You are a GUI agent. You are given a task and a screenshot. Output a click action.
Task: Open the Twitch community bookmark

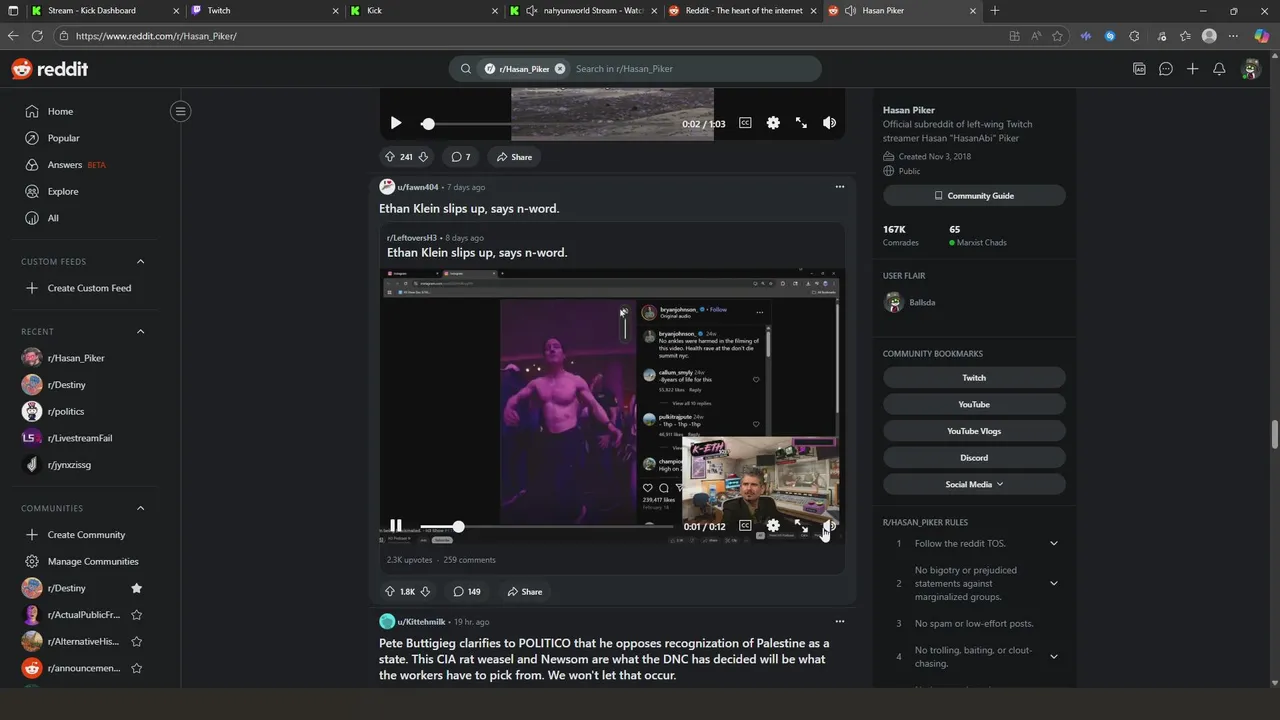point(974,378)
